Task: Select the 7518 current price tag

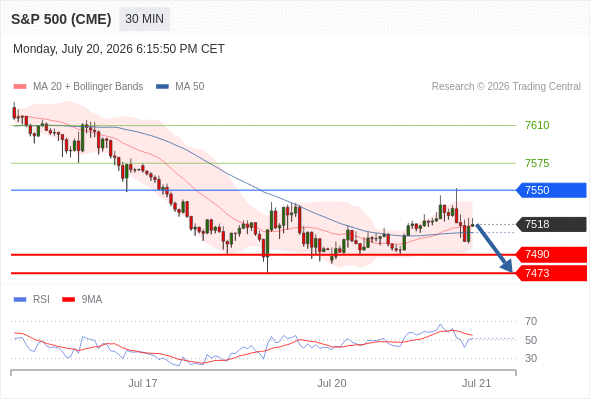Action: 551,224
